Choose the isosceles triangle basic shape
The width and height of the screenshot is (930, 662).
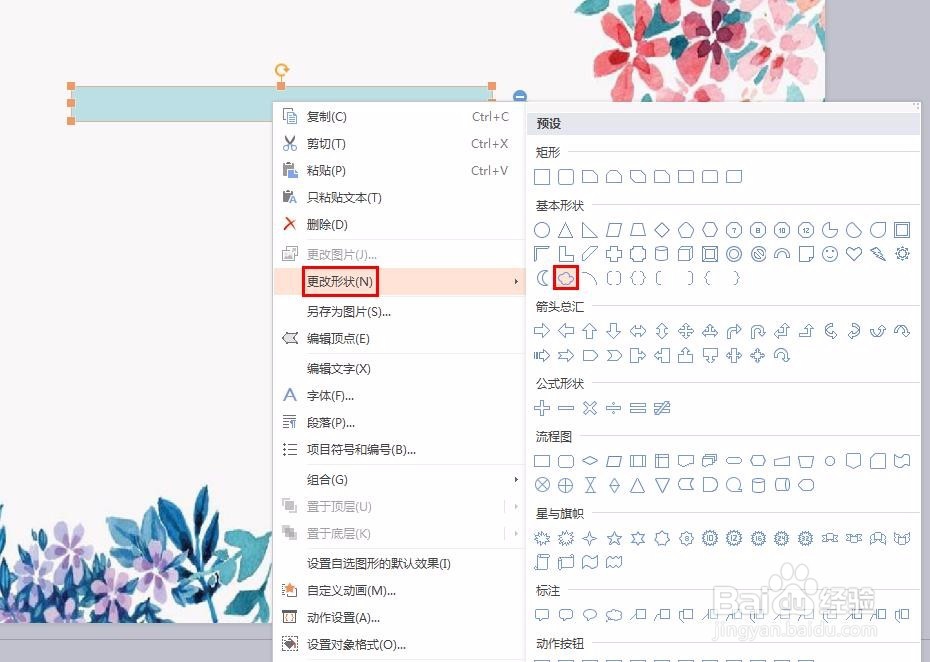coord(566,230)
